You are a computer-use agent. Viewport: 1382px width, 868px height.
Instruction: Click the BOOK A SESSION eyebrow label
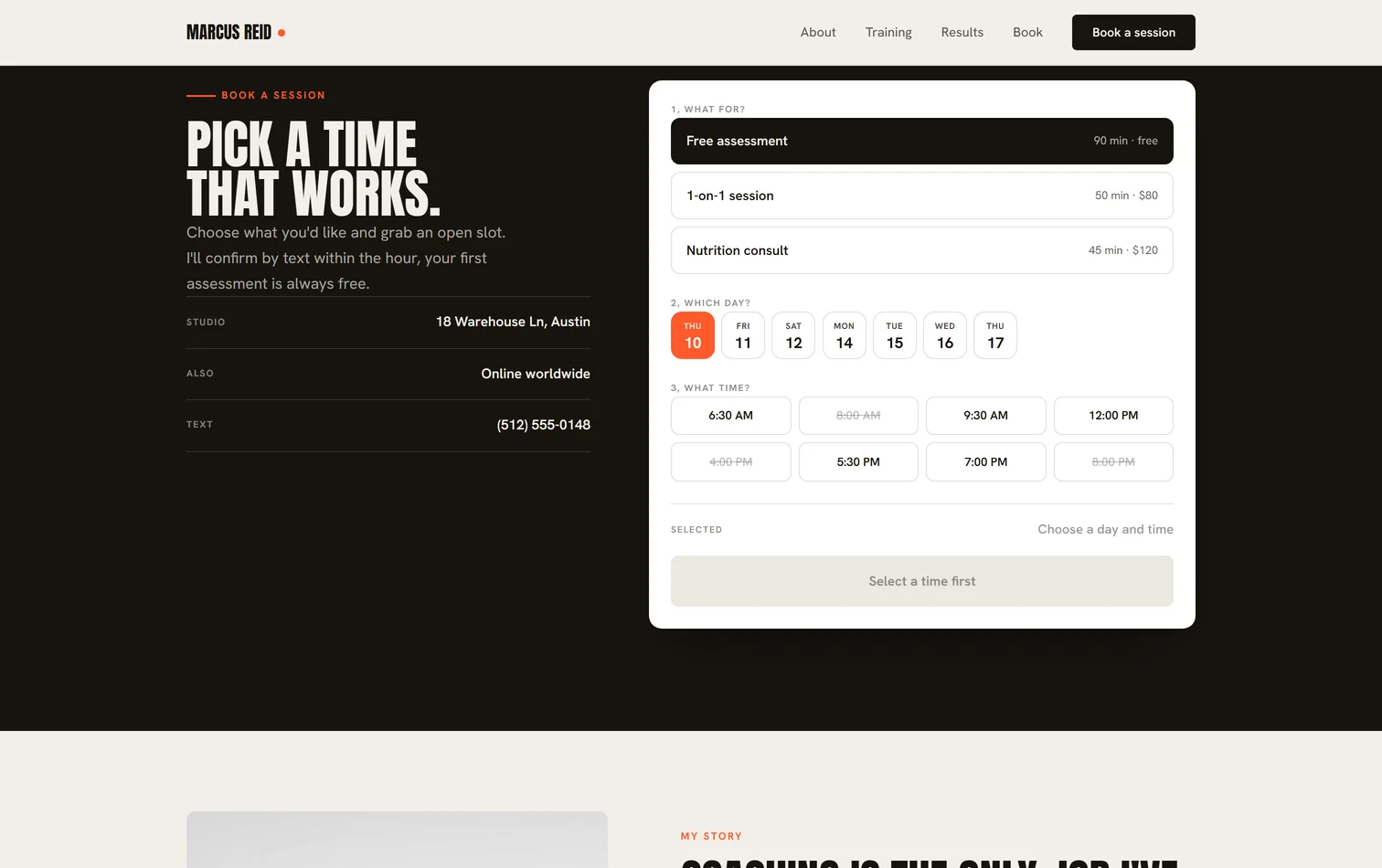point(273,95)
